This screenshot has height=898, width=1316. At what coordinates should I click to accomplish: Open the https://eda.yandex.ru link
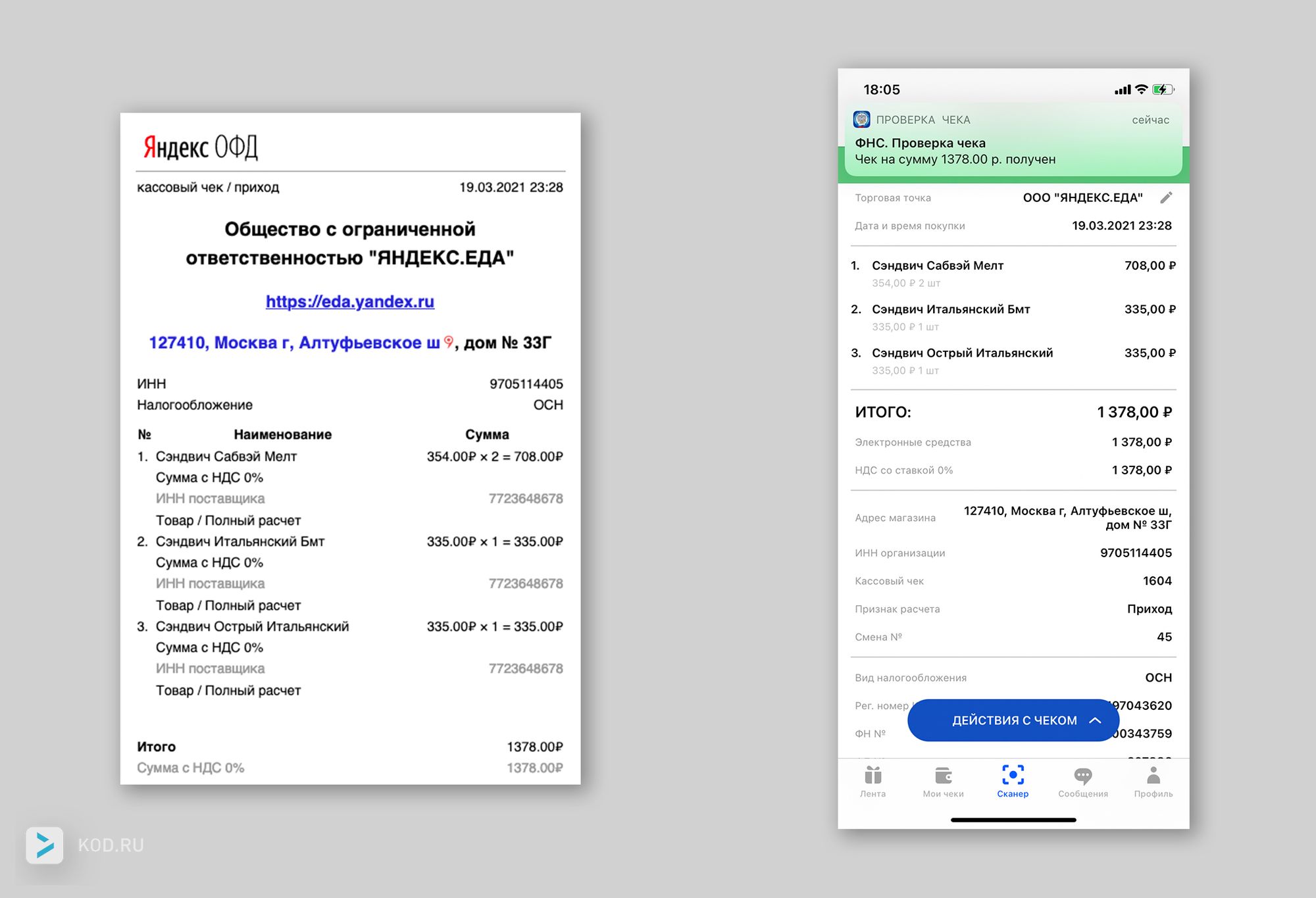coord(350,301)
